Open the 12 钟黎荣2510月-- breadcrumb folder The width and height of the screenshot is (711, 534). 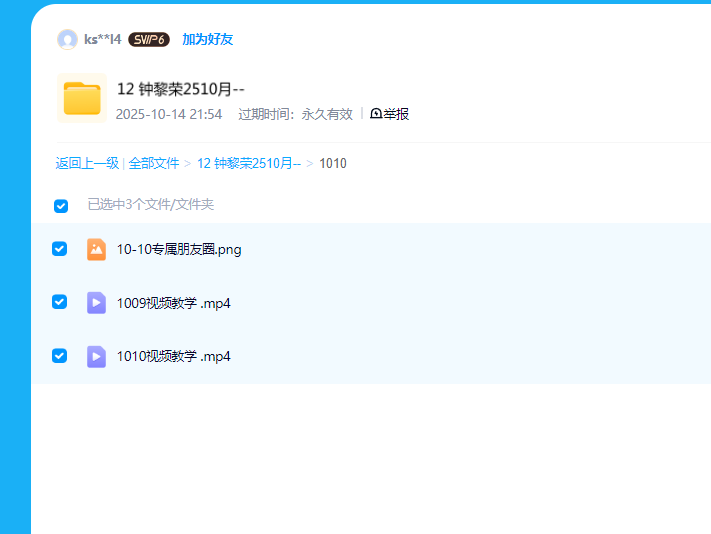coord(248,163)
